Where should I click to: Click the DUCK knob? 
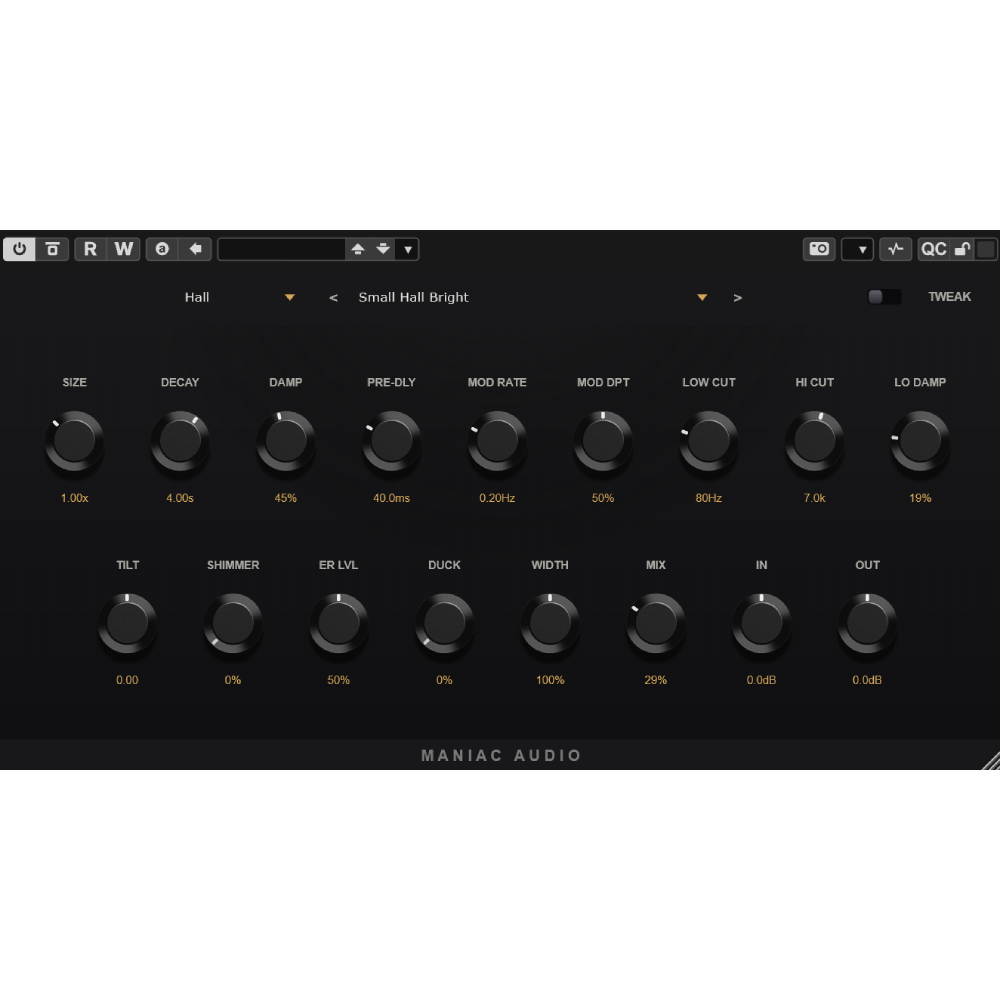pos(445,623)
